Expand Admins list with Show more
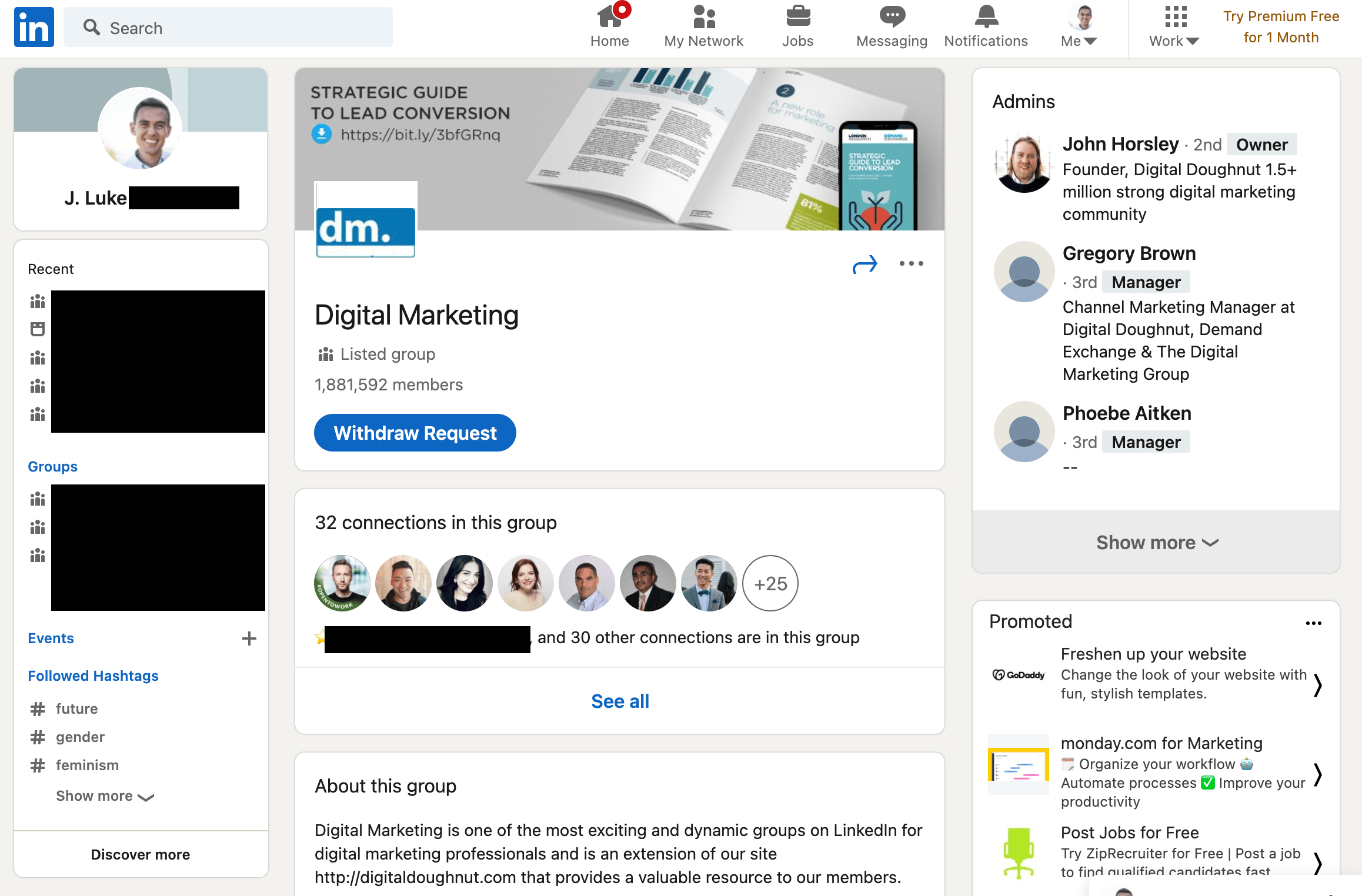1362x896 pixels. pyautogui.click(x=1156, y=542)
